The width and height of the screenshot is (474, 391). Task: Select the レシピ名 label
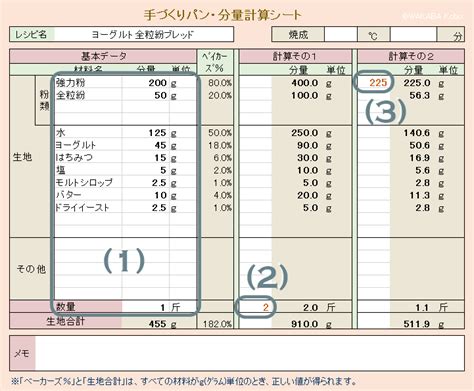31,34
